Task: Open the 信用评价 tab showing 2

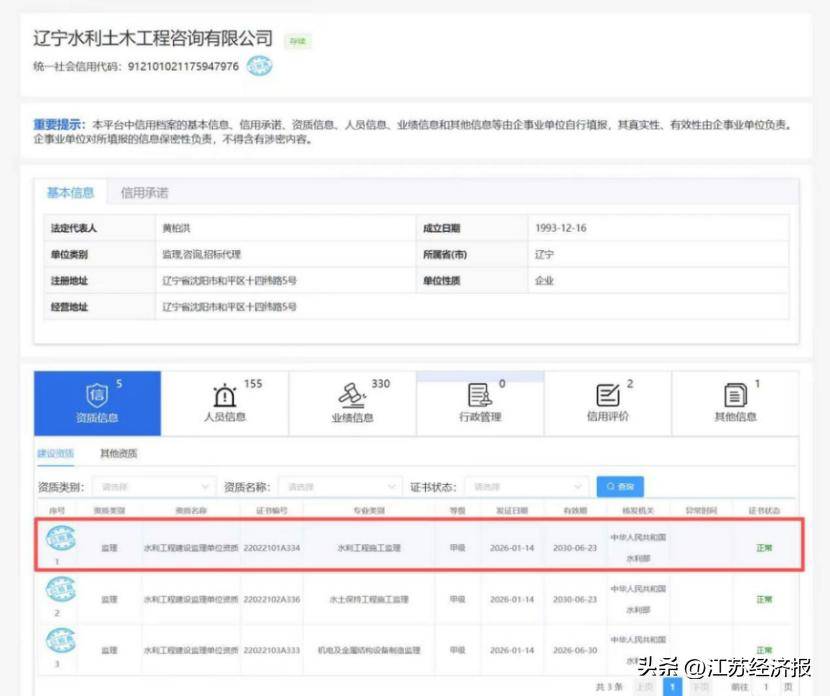Action: tap(608, 403)
